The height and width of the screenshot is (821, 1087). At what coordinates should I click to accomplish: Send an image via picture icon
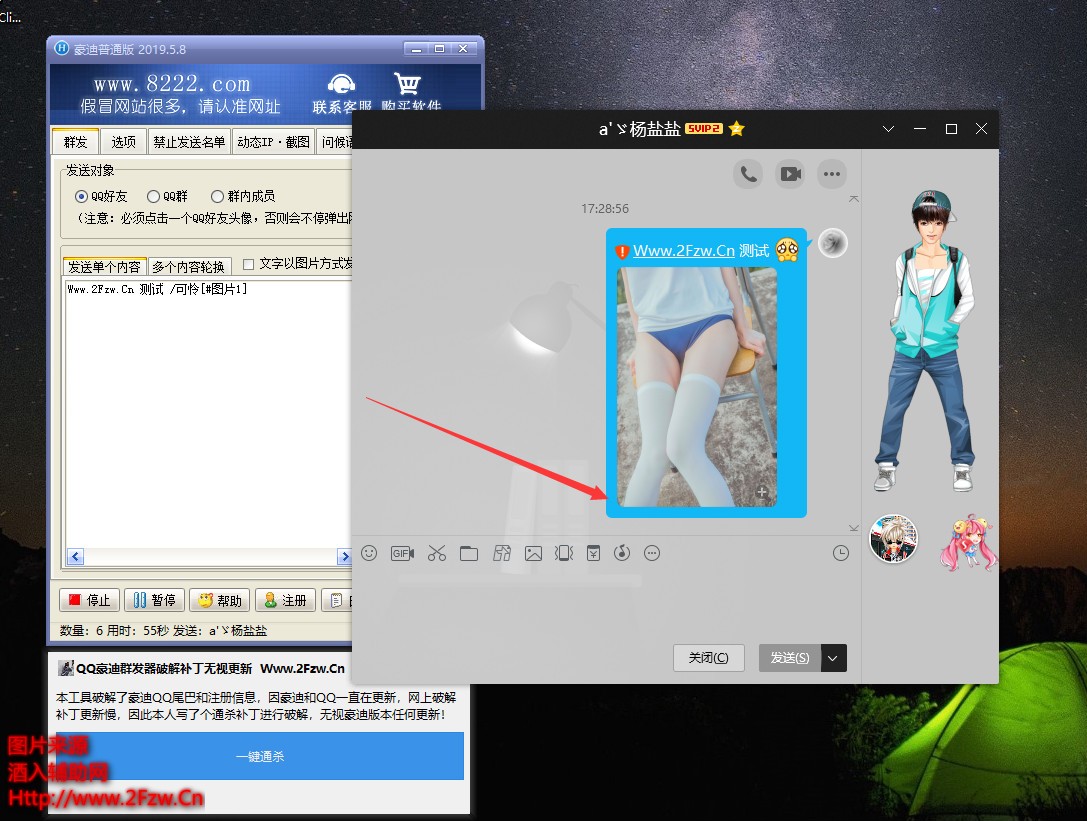(533, 553)
